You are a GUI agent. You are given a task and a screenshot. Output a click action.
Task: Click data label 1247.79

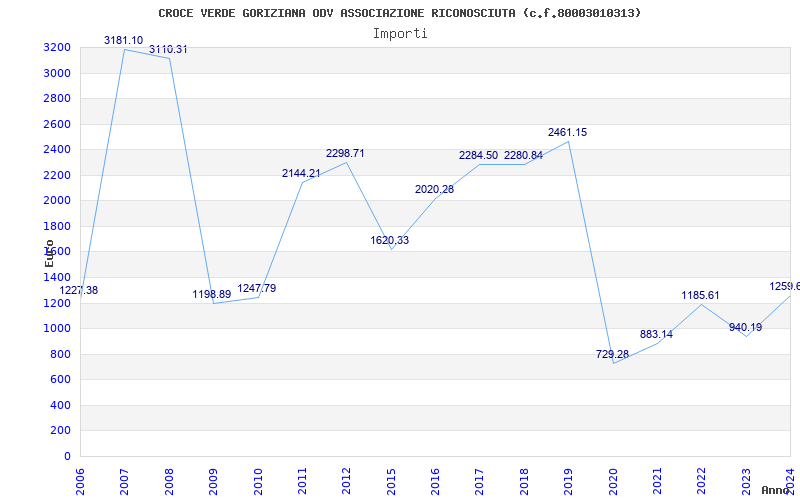pyautogui.click(x=257, y=288)
